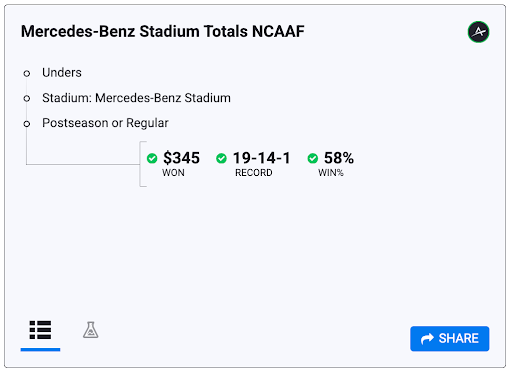This screenshot has width=512, height=370.
Task: Click the Unders filter text
Action: [x=62, y=73]
